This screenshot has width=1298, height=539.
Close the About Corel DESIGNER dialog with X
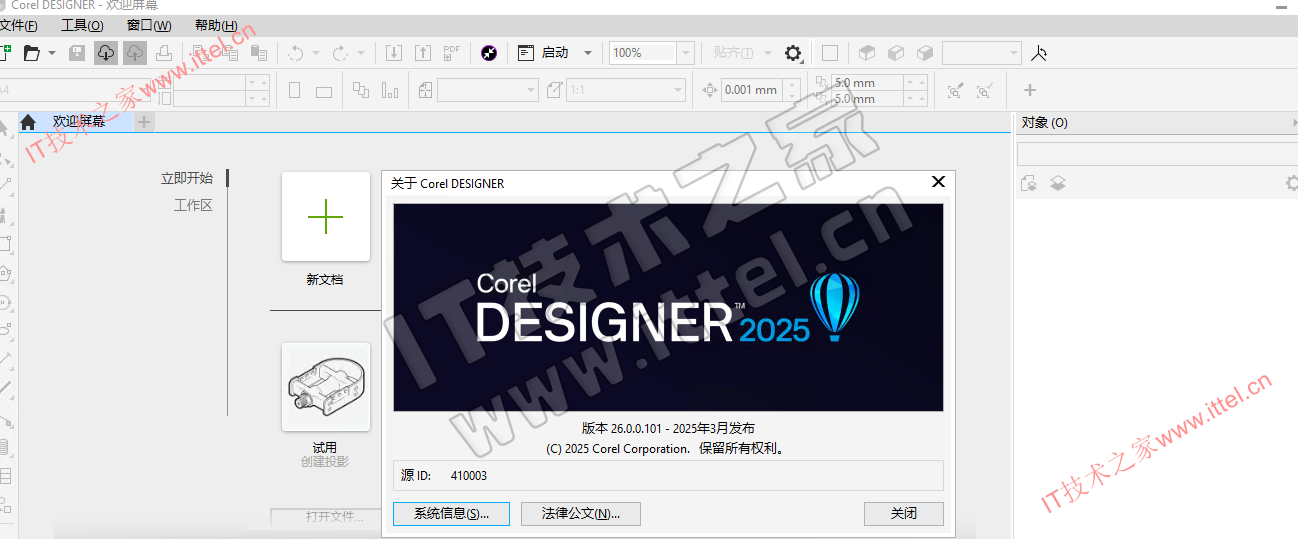938,182
